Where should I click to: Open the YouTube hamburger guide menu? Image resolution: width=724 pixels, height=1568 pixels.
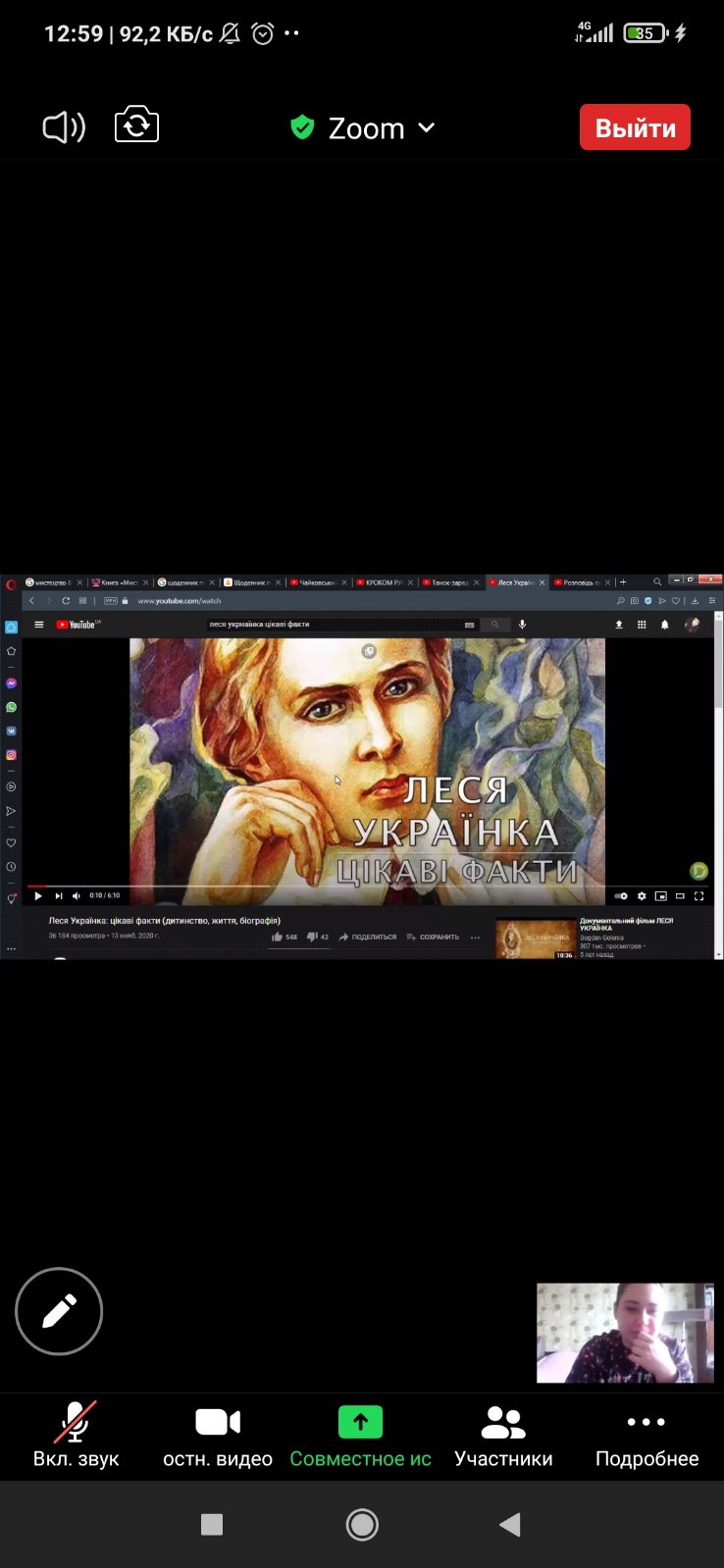point(39,625)
